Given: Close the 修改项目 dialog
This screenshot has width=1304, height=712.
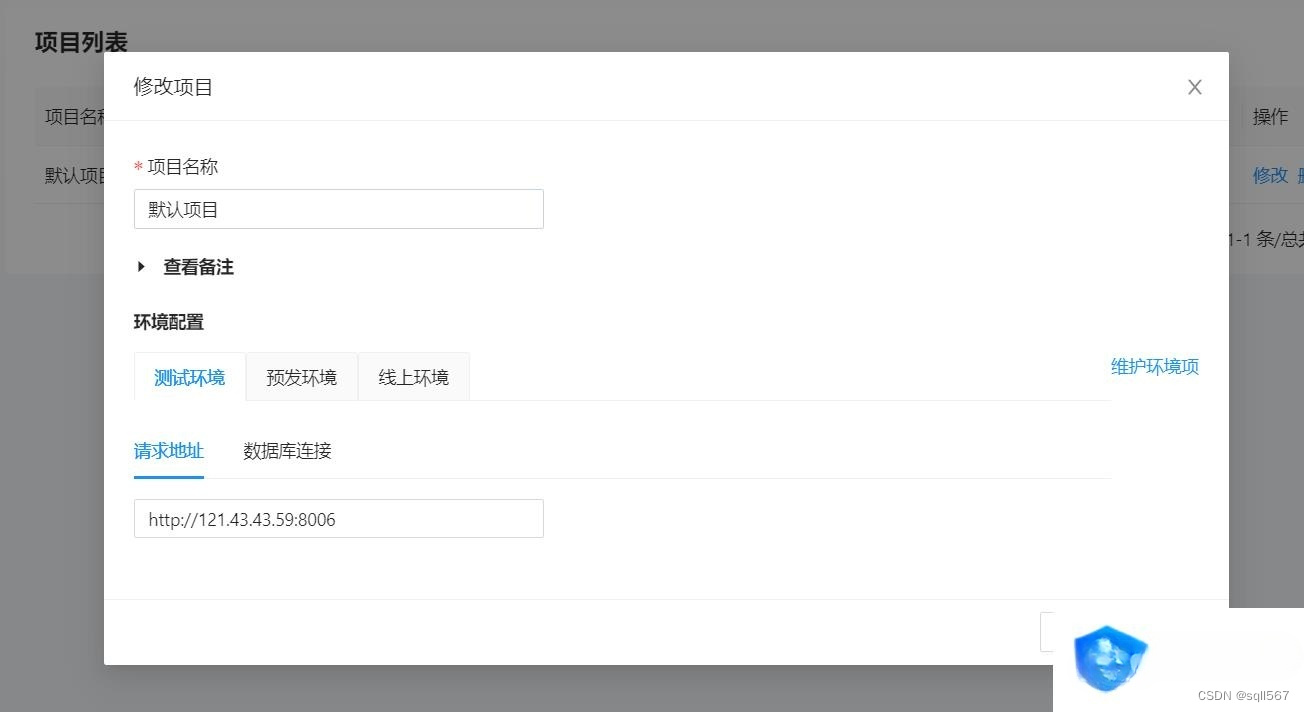Looking at the screenshot, I should (1194, 87).
